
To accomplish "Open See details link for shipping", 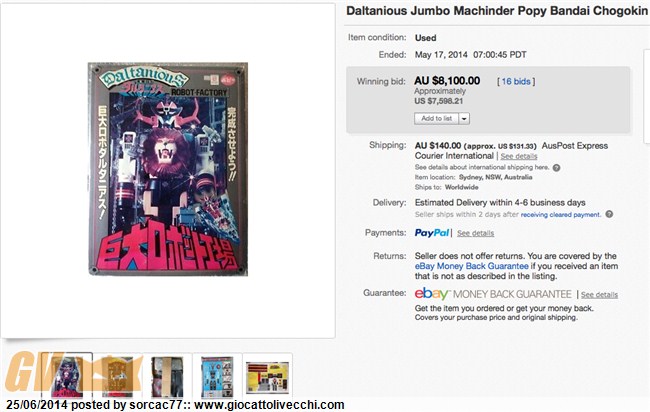I will click(519, 156).
